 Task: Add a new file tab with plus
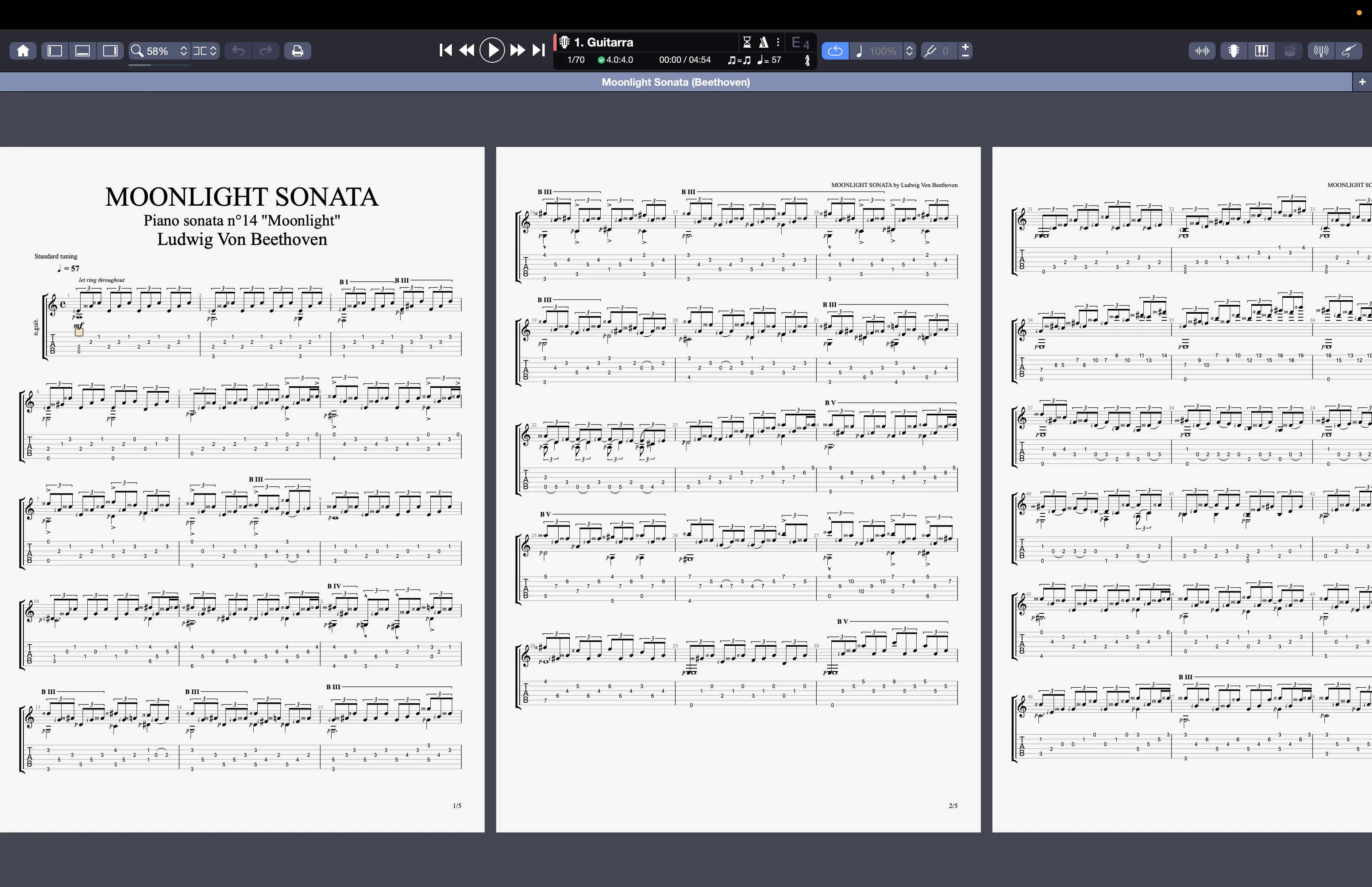(1362, 82)
